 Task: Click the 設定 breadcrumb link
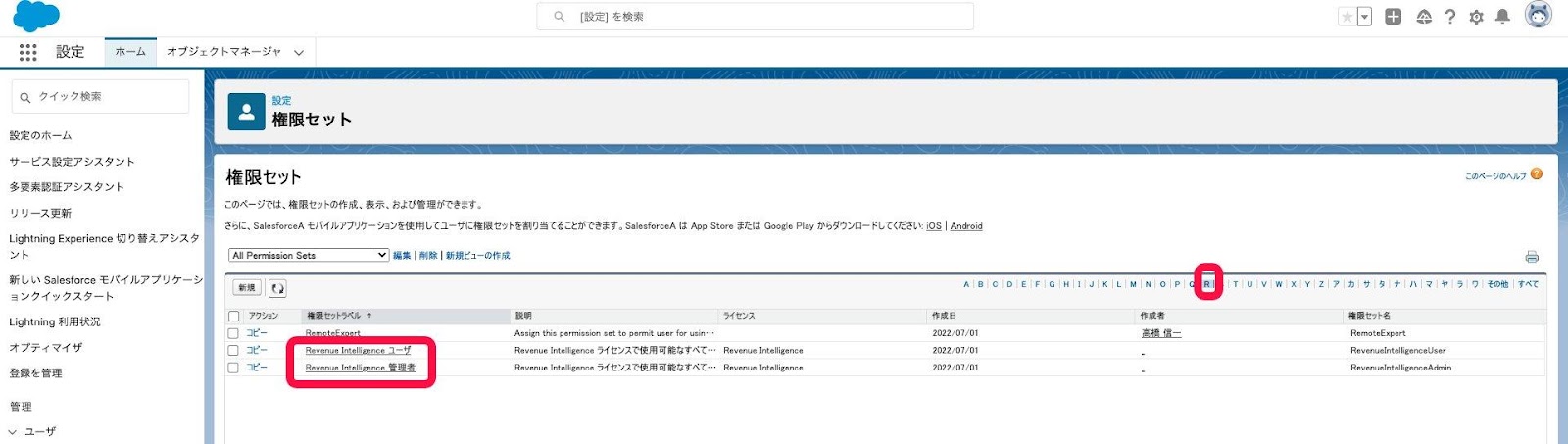(x=281, y=100)
